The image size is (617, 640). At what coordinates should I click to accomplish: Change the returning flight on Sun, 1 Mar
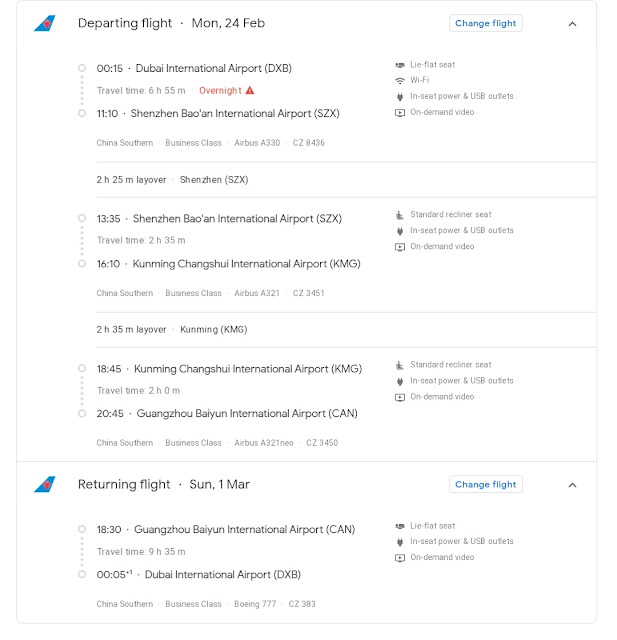pyautogui.click(x=486, y=484)
